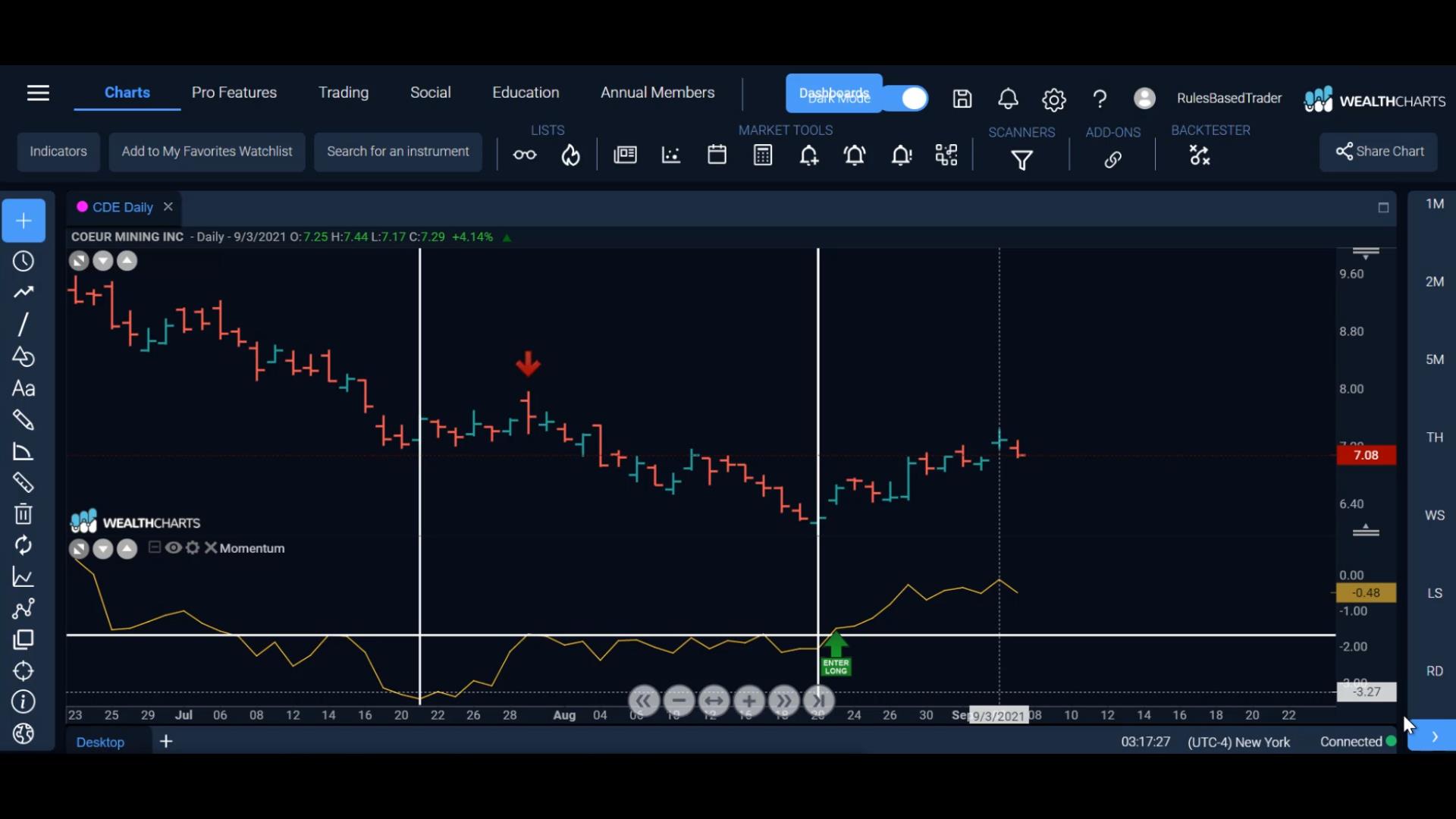Screen dimensions: 1456x819
Task: Collapse the Momentum indicator panel minus box
Action: click(155, 548)
